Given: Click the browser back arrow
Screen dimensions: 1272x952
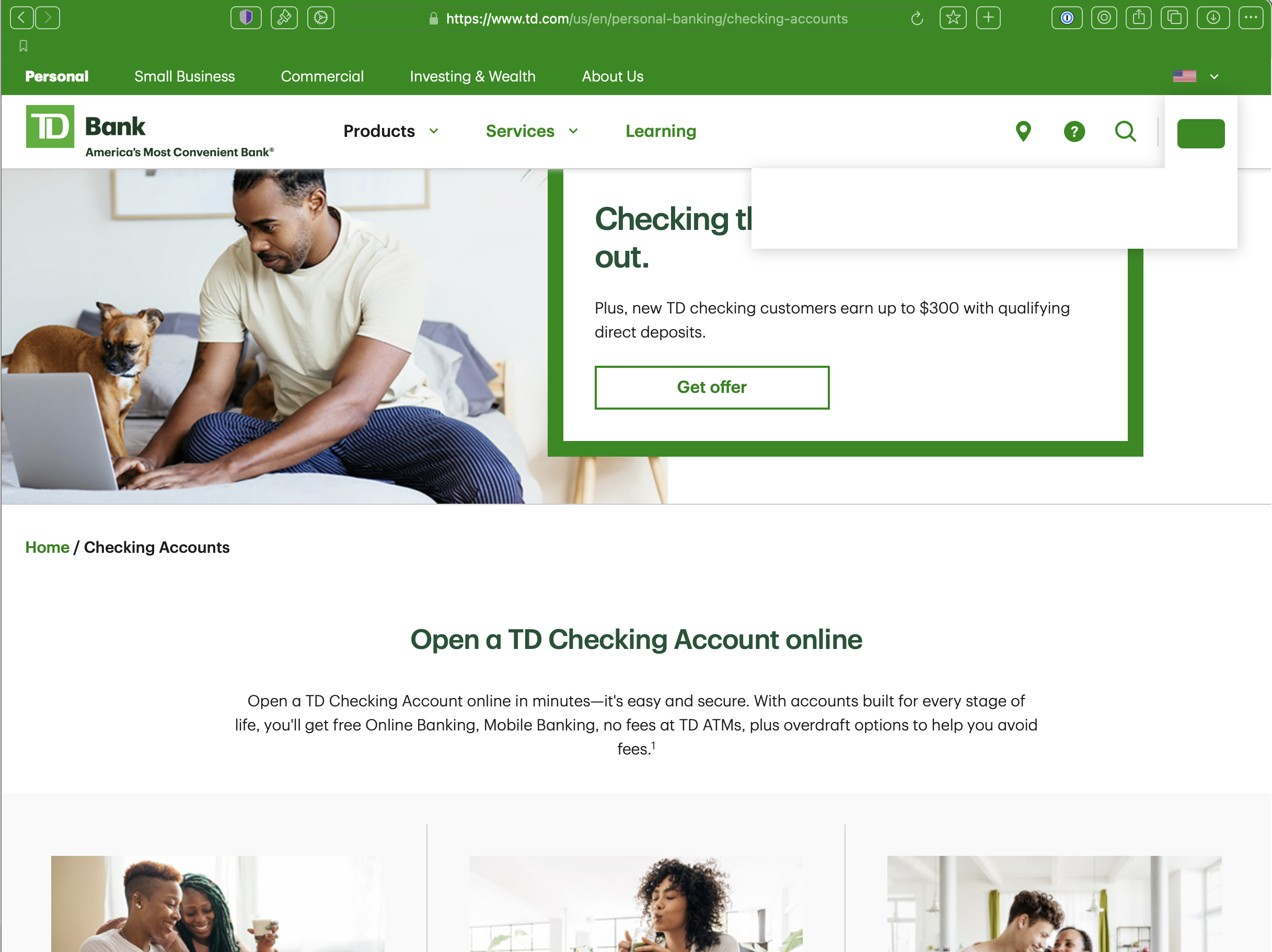Looking at the screenshot, I should [x=21, y=18].
